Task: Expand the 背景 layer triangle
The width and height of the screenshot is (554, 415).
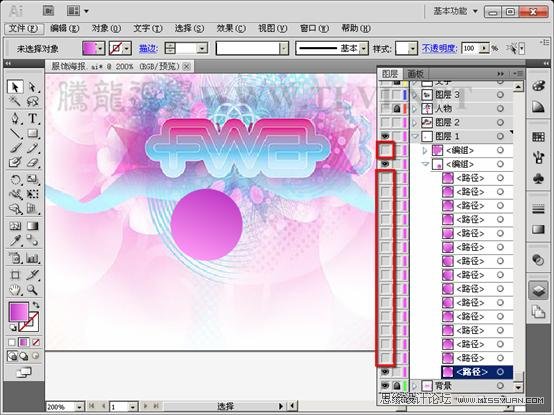Action: [x=414, y=386]
